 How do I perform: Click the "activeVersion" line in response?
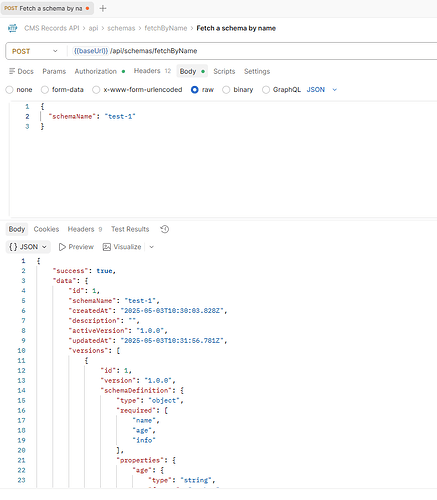[x=118, y=331]
